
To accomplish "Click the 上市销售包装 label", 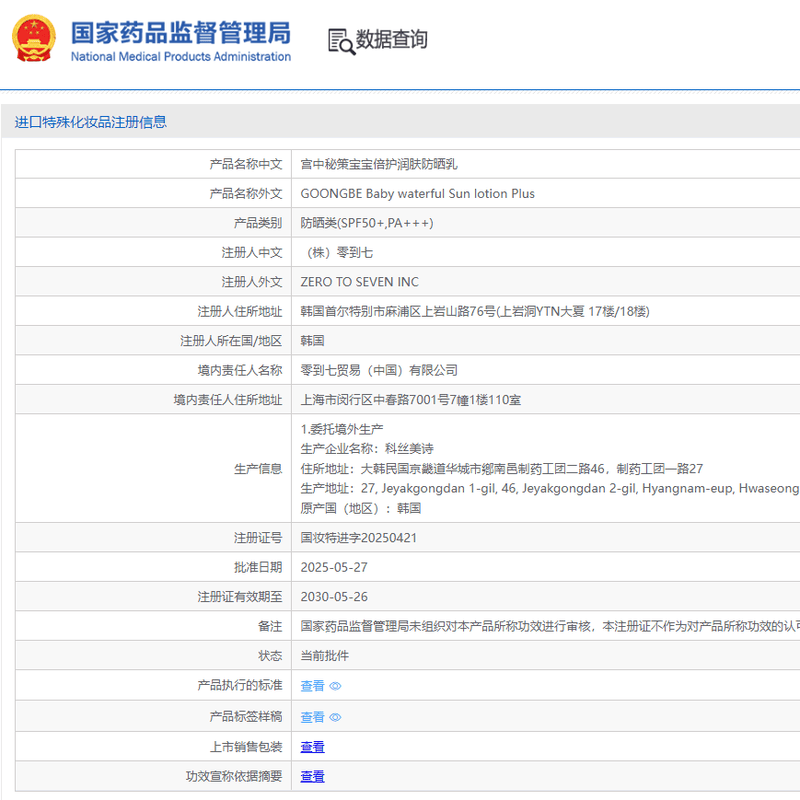I will point(246,747).
